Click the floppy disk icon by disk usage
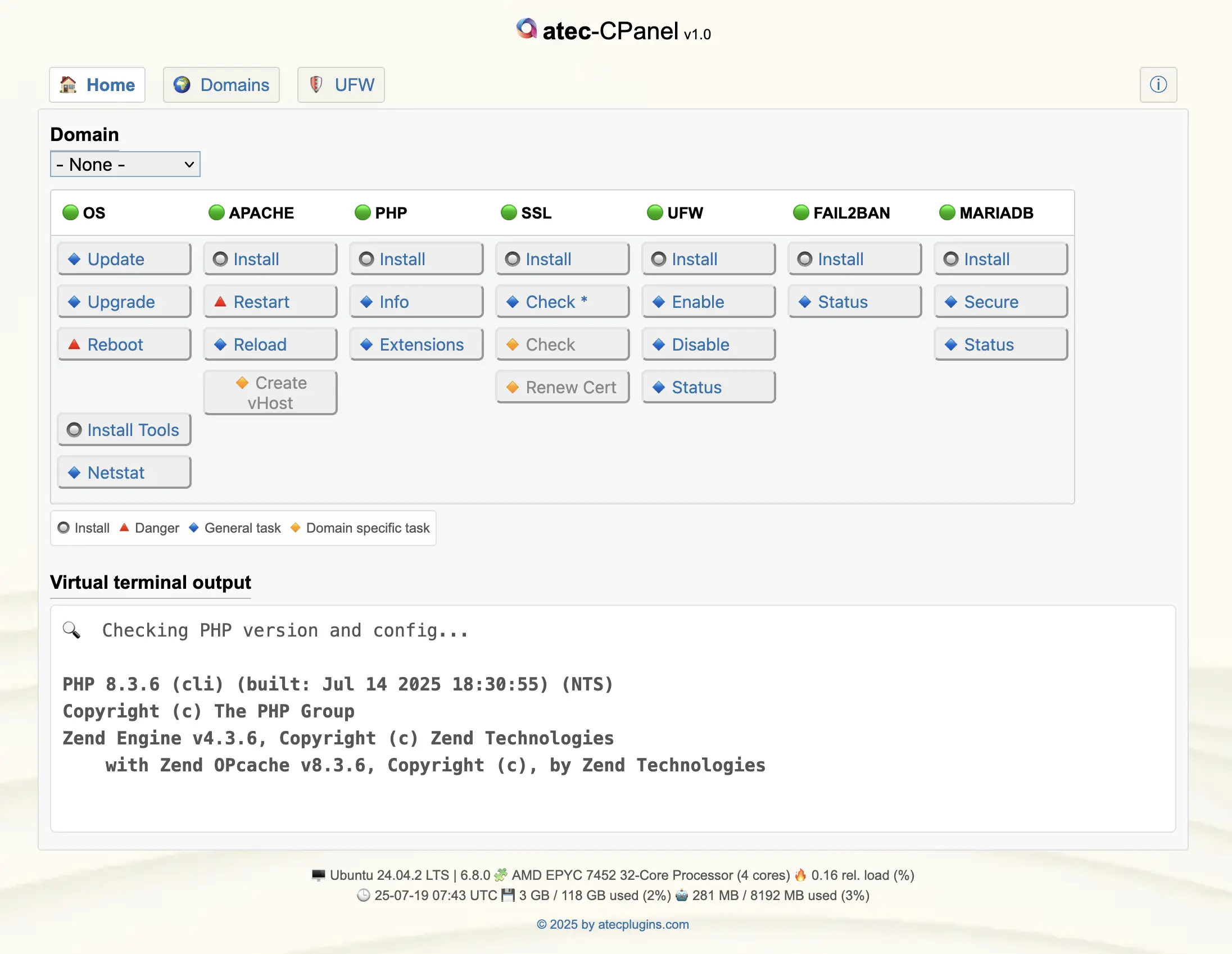Screen dimensions: 1232x954 point(508,896)
